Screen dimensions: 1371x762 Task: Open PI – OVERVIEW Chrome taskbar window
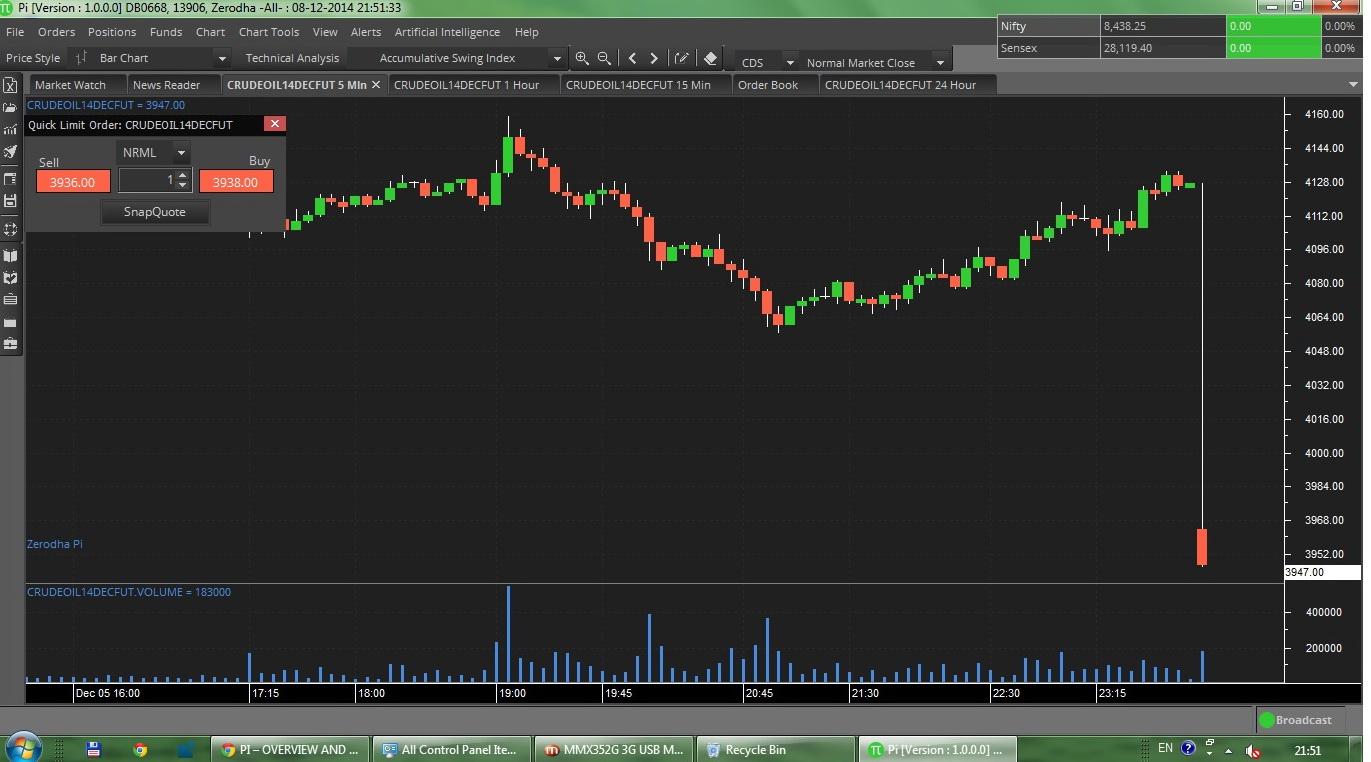tap(289, 749)
